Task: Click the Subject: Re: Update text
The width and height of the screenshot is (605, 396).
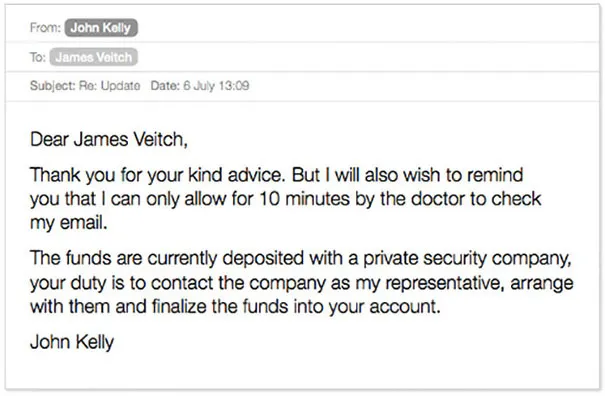Action: pyautogui.click(x=85, y=85)
